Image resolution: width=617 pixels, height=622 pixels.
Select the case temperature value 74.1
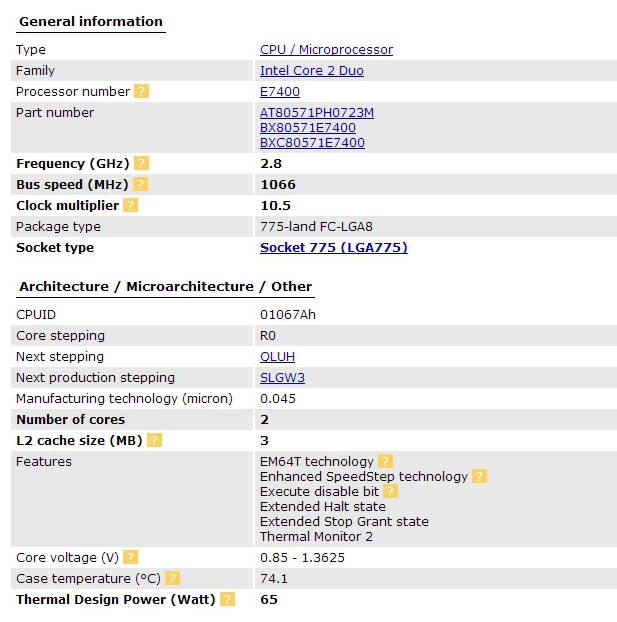[x=274, y=578]
